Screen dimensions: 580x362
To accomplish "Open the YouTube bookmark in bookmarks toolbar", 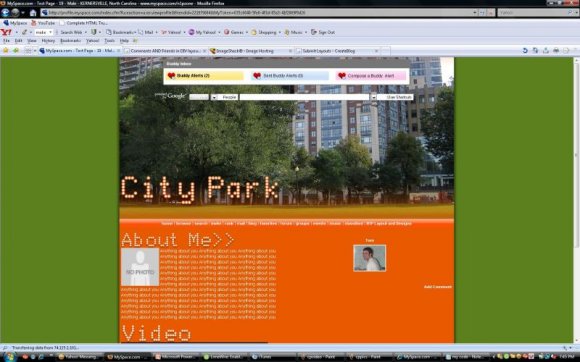I will click(x=43, y=23).
